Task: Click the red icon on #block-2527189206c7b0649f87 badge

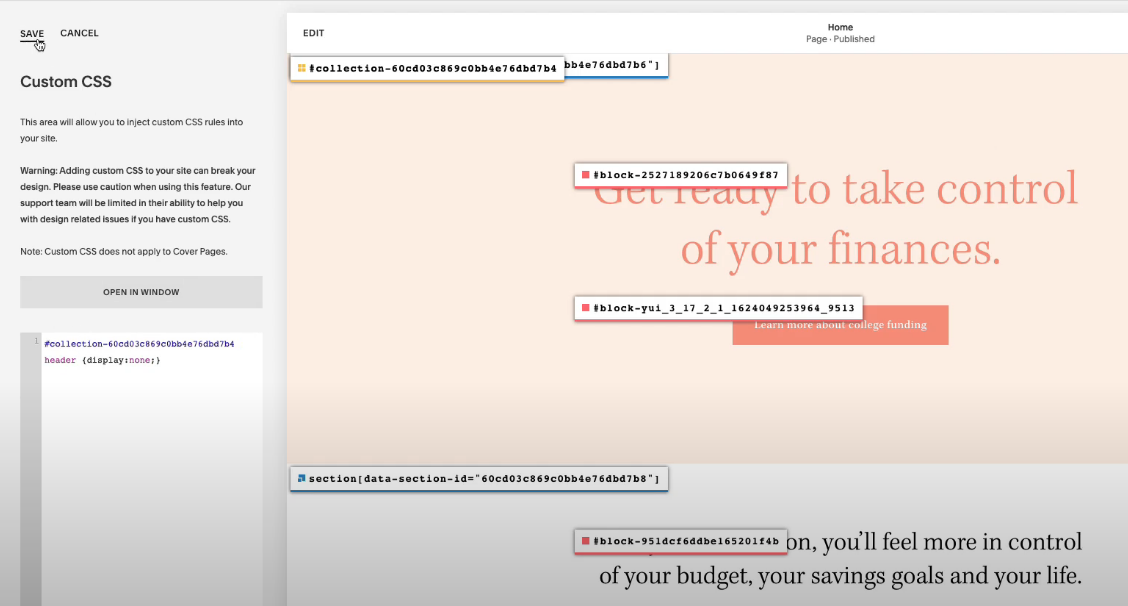Action: point(587,174)
